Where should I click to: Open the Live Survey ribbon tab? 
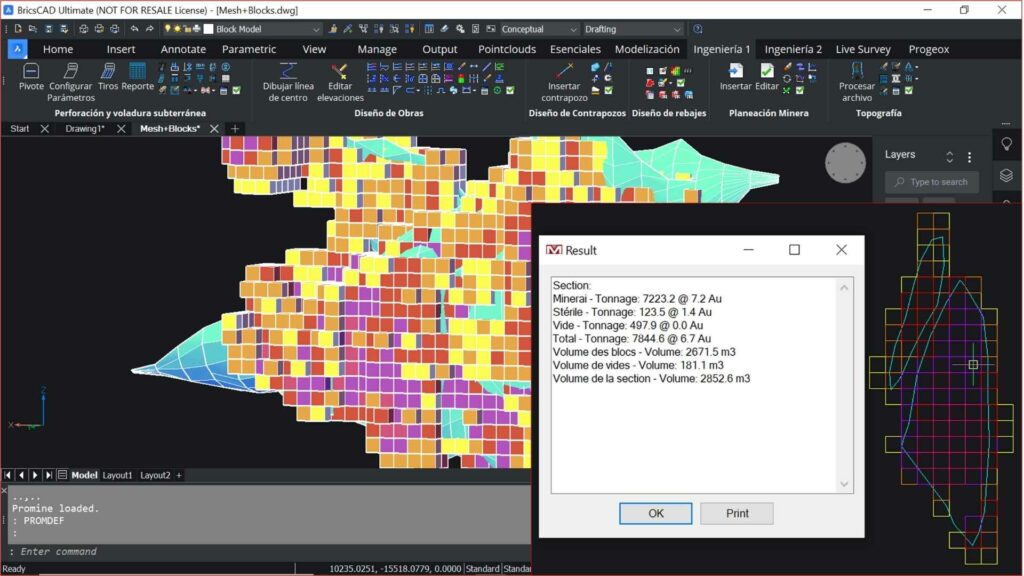[863, 49]
